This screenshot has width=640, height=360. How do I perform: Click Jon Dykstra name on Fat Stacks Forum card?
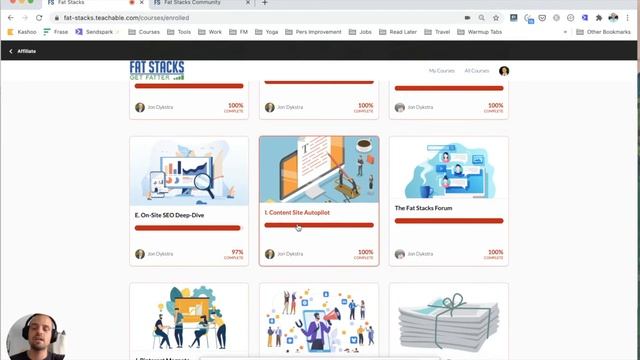(x=420, y=254)
